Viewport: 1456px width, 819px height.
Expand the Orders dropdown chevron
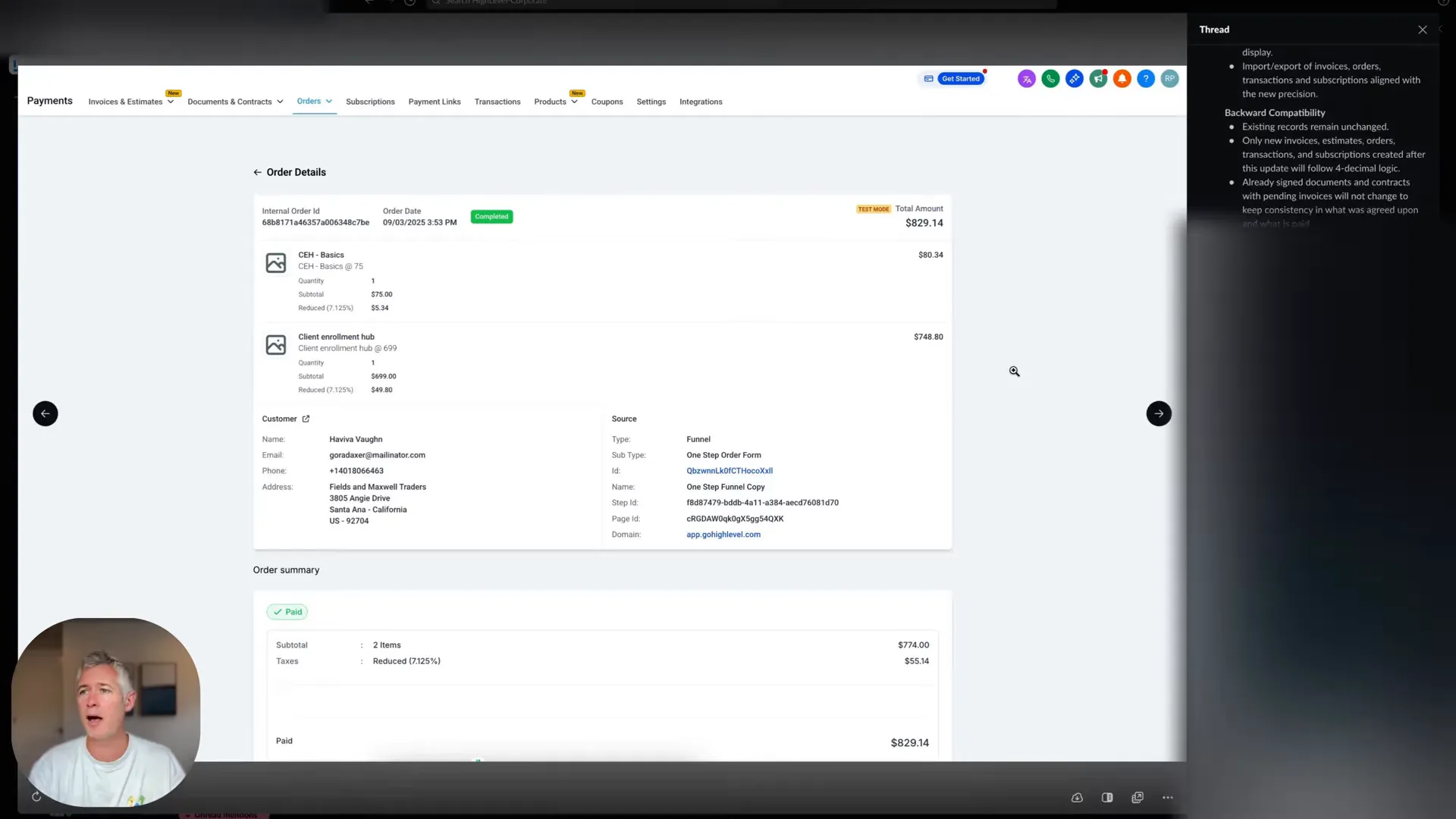[329, 102]
